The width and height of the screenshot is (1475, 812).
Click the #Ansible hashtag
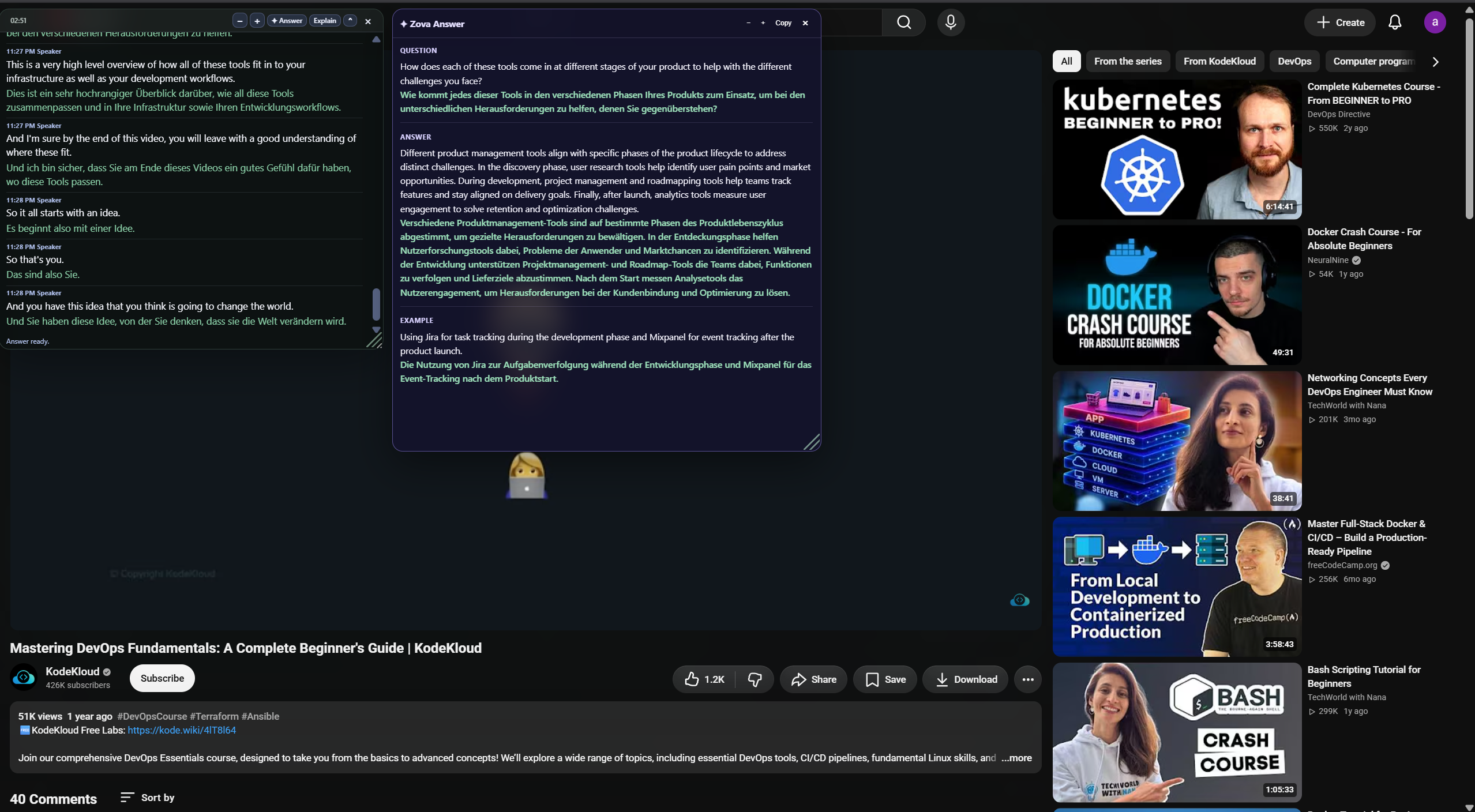(260, 716)
